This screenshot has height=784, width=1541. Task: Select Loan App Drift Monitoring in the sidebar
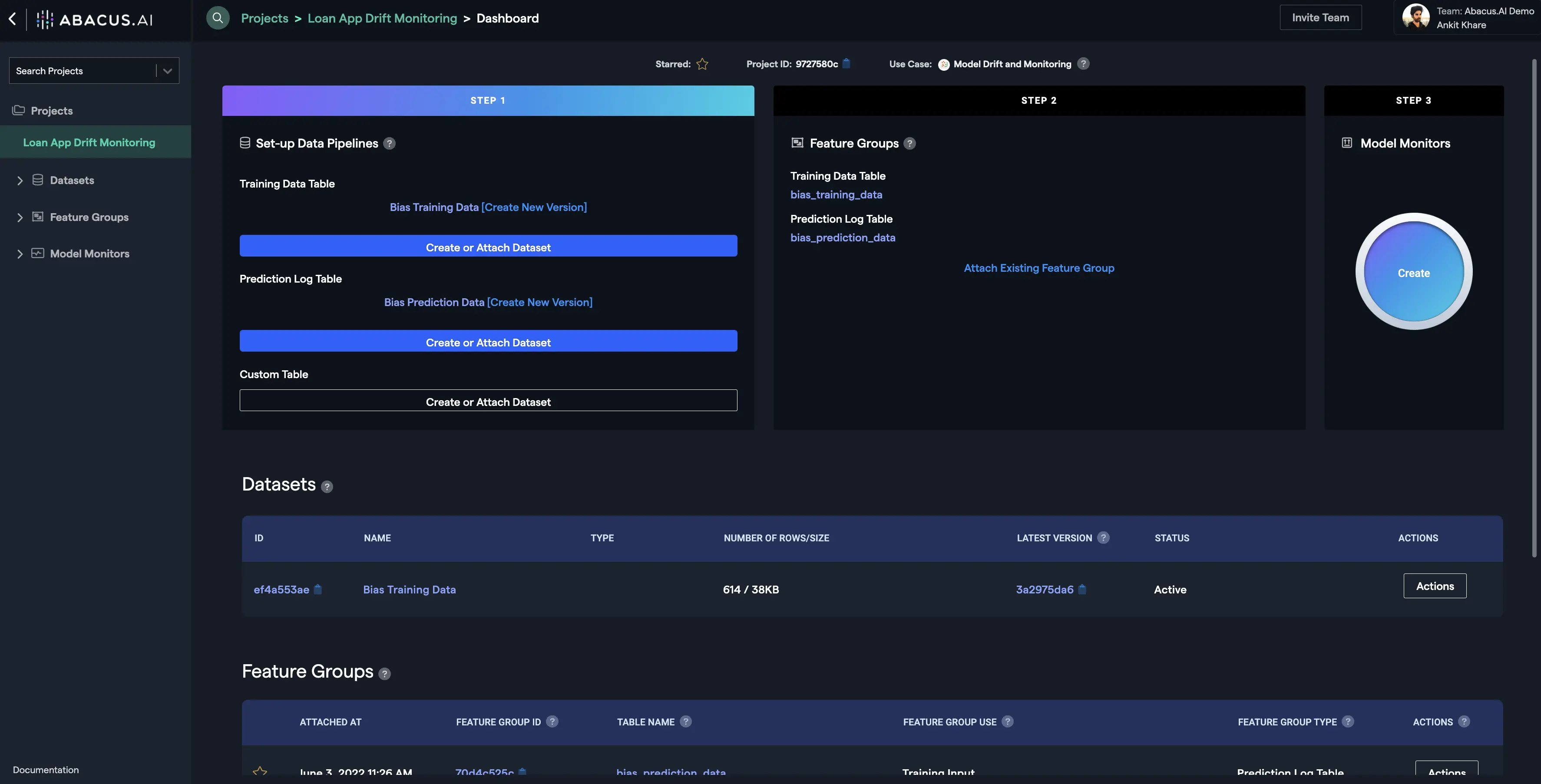[x=88, y=142]
